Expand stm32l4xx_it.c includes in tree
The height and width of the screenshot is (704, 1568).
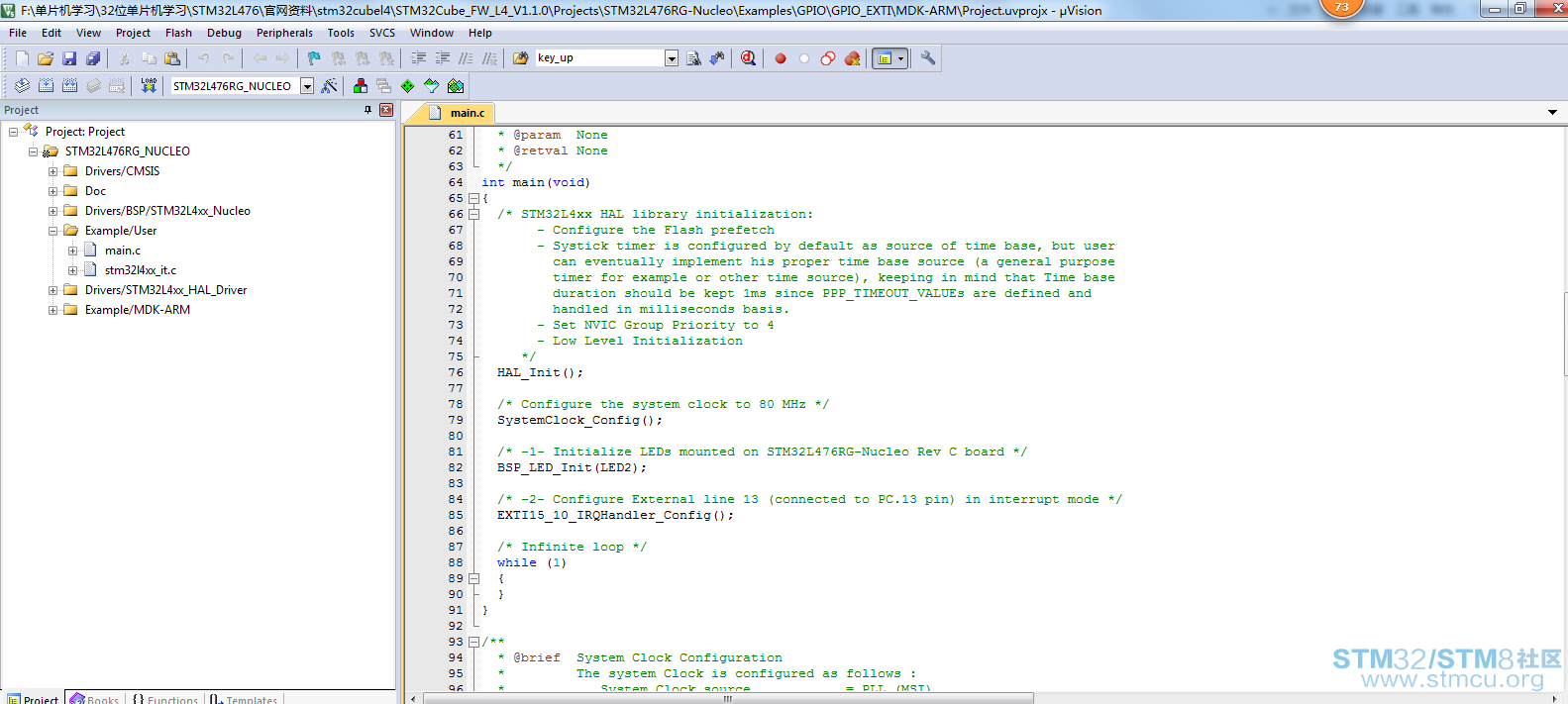coord(73,270)
